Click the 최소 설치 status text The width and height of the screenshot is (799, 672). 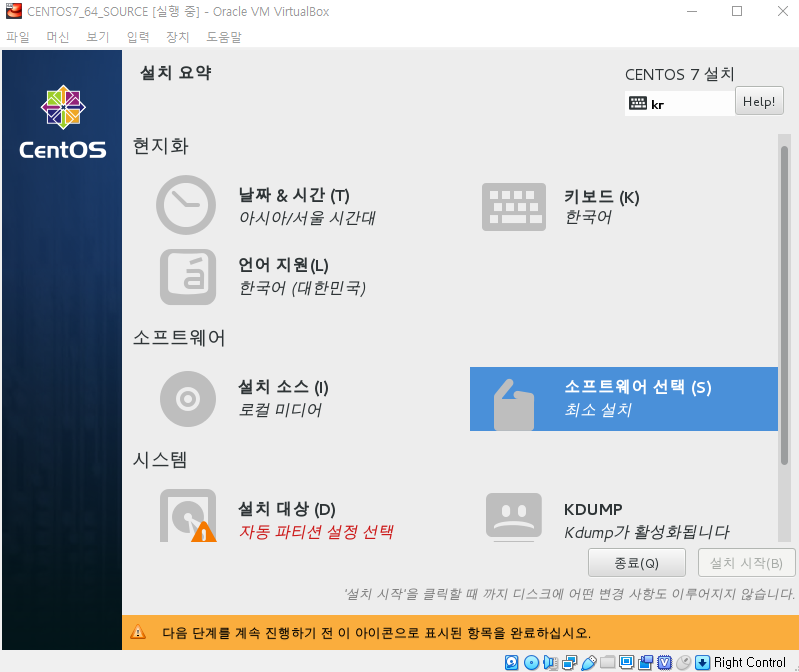click(598, 410)
